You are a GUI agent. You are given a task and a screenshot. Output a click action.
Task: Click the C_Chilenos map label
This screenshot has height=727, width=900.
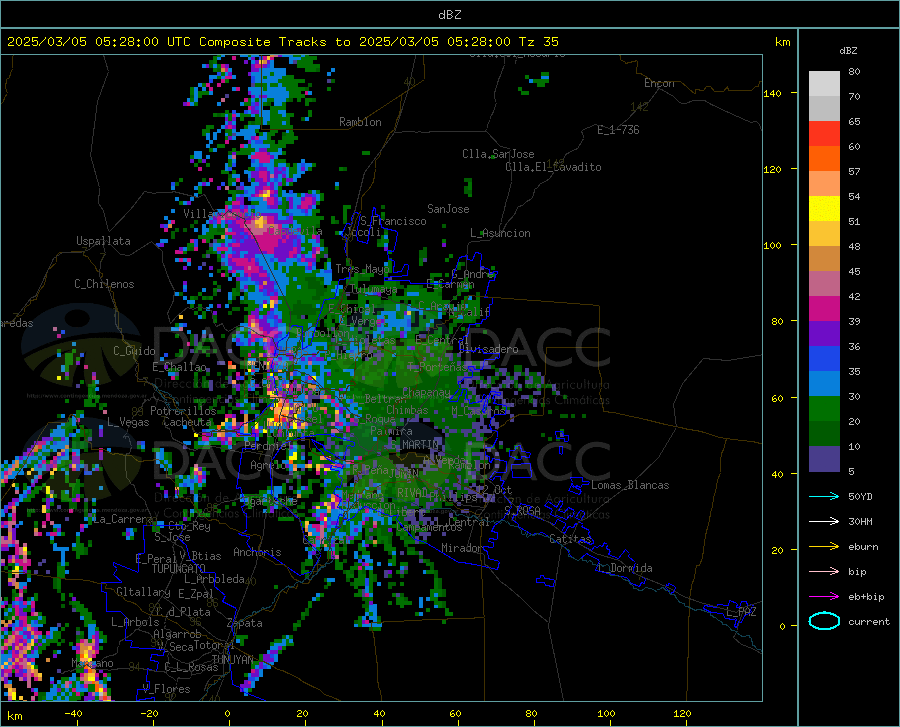coord(104,284)
